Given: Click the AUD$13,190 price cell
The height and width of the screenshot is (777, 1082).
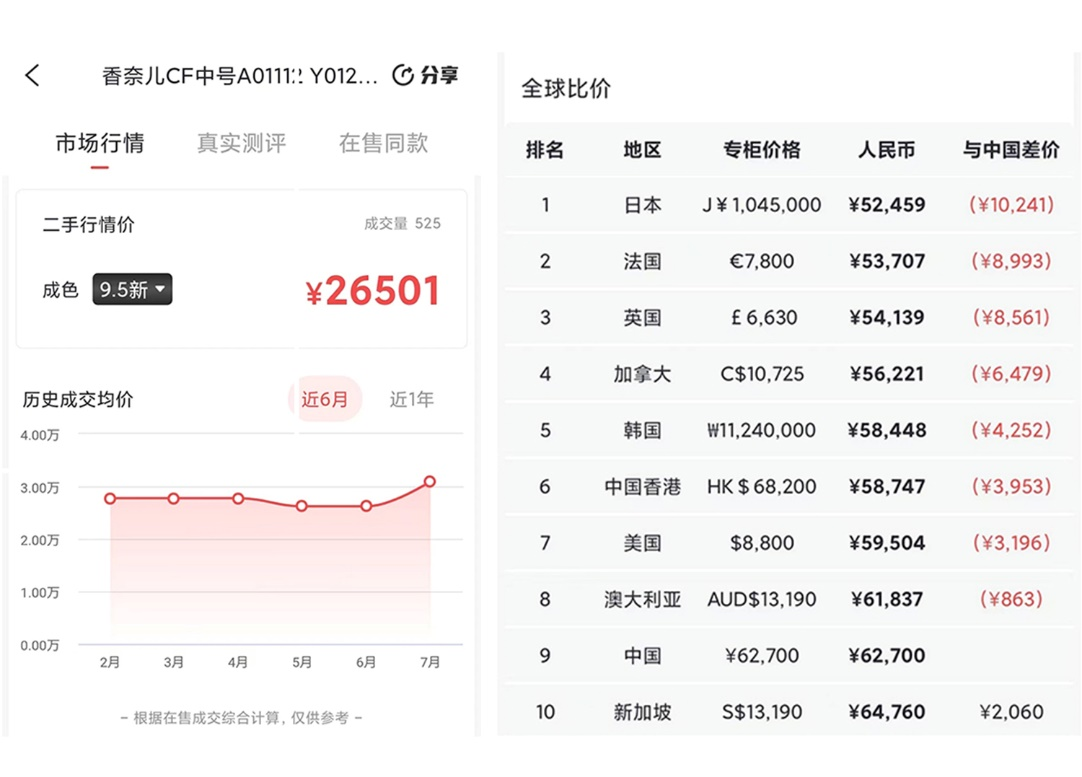Looking at the screenshot, I should pyautogui.click(x=762, y=600).
